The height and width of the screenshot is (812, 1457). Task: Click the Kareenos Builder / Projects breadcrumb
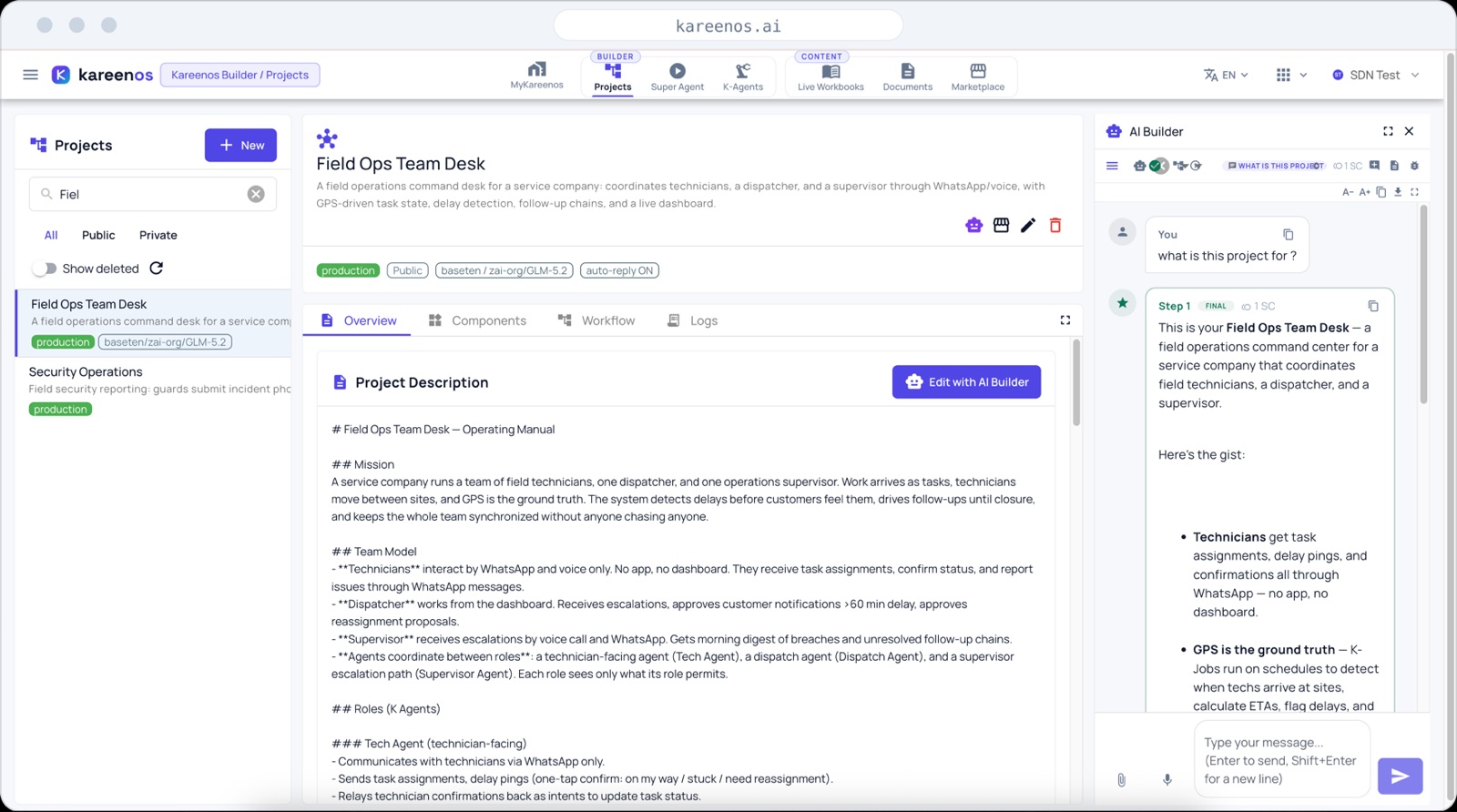pyautogui.click(x=240, y=75)
